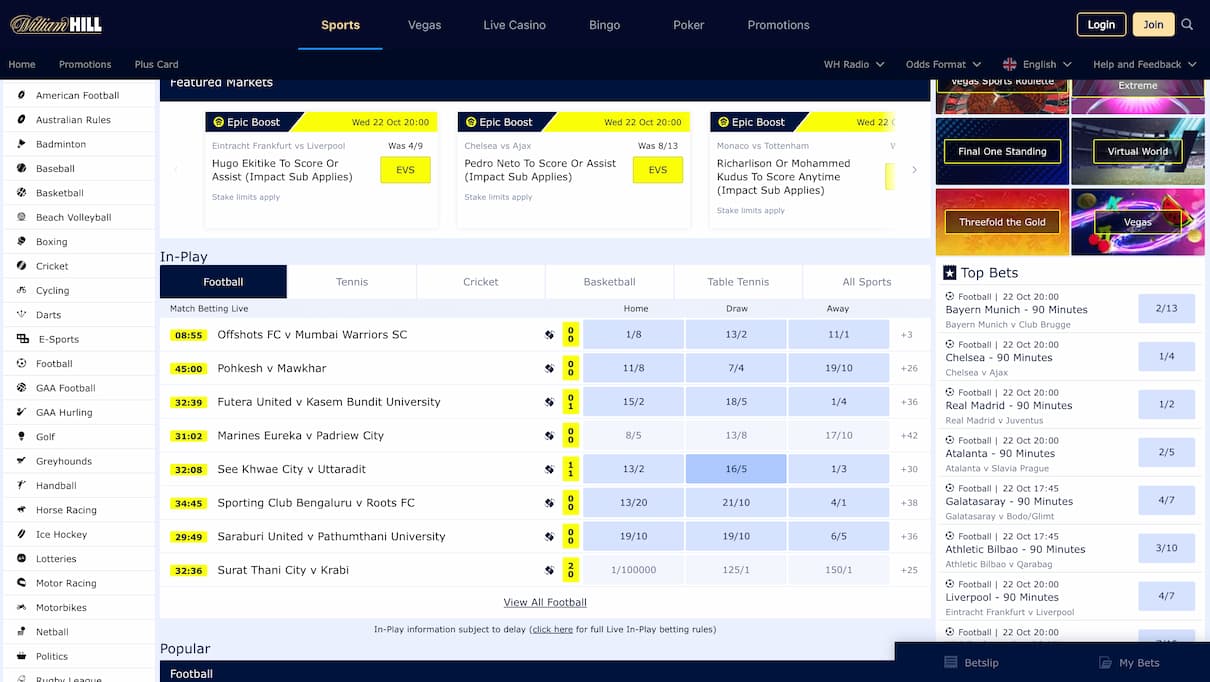Click the Boxing glove sidebar icon
The width and height of the screenshot is (1210, 682).
point(22,241)
